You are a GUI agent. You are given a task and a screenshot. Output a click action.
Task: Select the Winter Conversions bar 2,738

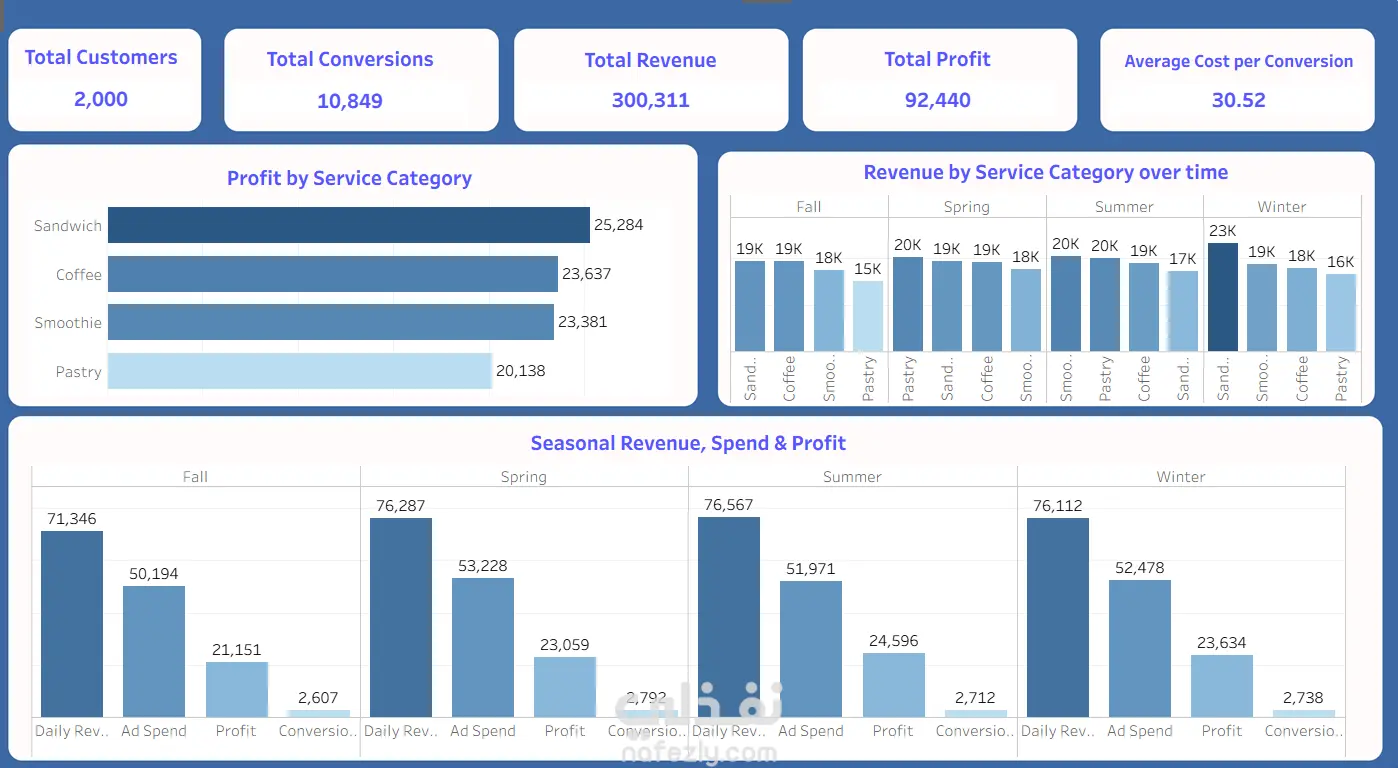click(1304, 713)
